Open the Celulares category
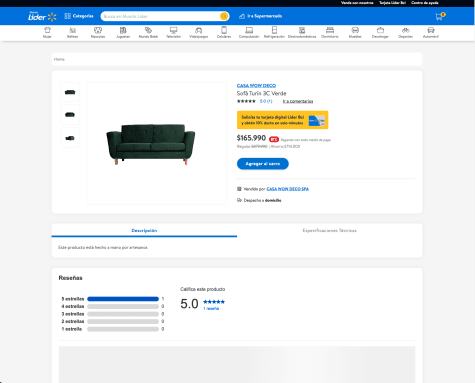475x383 pixels. (x=224, y=33)
